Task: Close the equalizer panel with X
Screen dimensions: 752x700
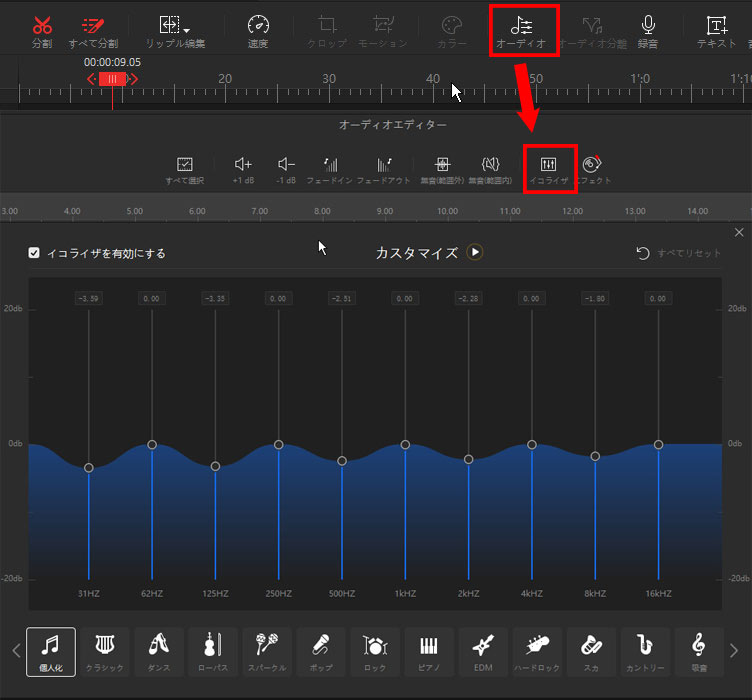Action: (739, 232)
